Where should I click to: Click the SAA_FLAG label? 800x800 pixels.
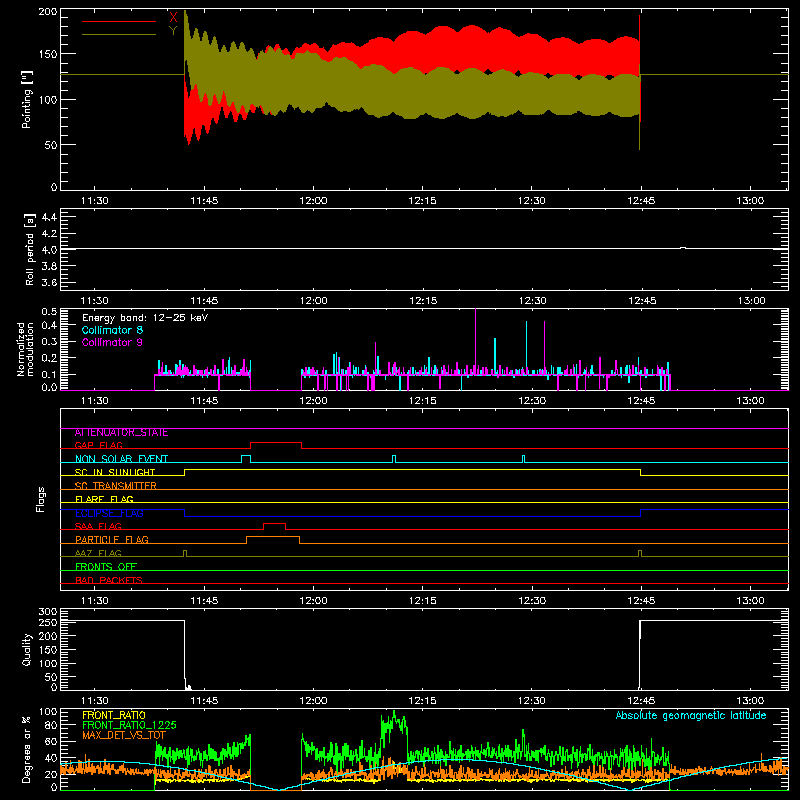point(98,526)
